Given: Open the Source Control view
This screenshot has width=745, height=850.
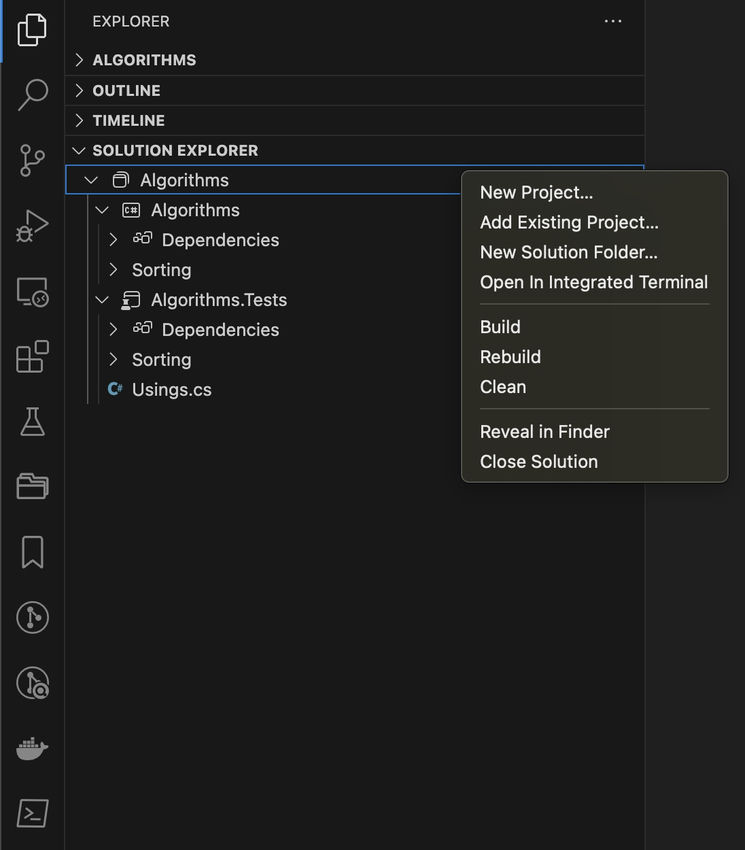Looking at the screenshot, I should pyautogui.click(x=32, y=160).
